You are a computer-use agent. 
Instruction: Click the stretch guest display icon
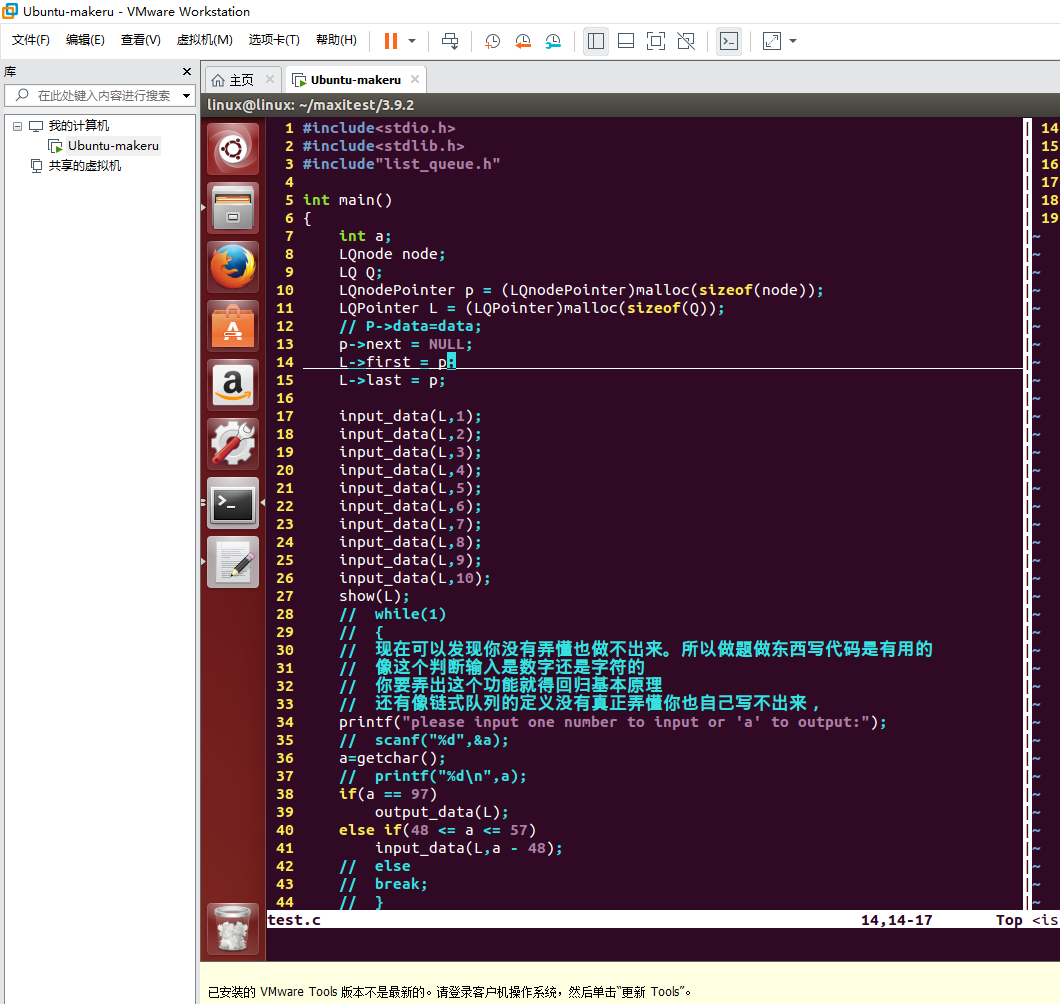point(772,41)
